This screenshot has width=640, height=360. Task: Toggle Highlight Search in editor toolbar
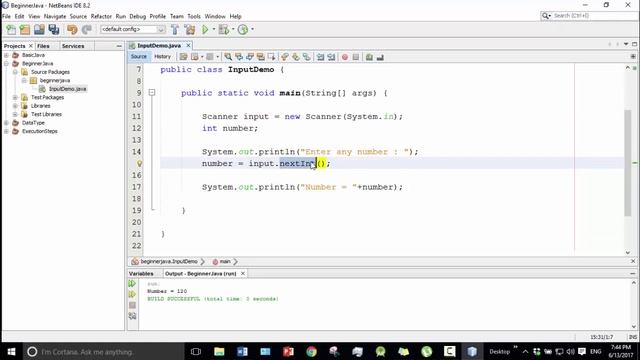pos(260,57)
